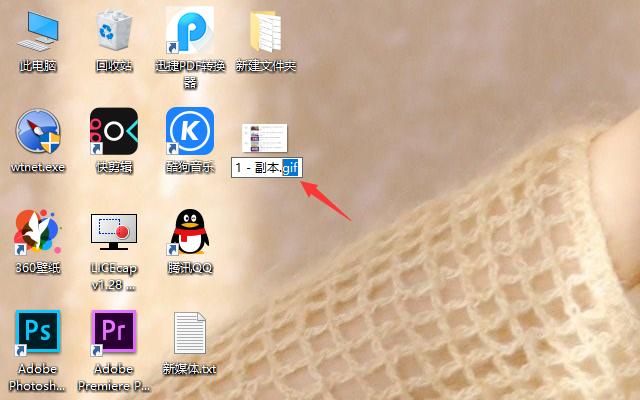640x400 pixels.
Task: Click the 360壁纸 label text
Action: click(38, 268)
